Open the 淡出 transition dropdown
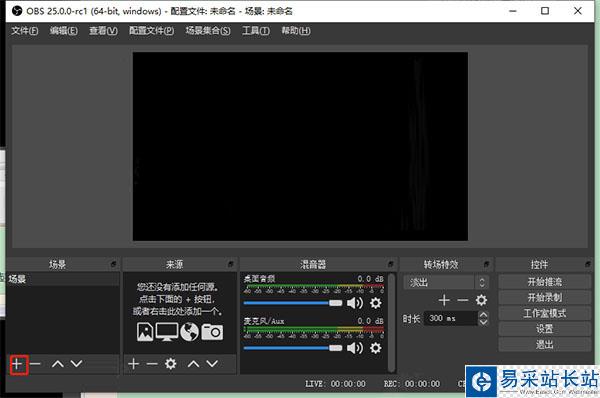Screen dimensions: 600x398 coord(446,282)
